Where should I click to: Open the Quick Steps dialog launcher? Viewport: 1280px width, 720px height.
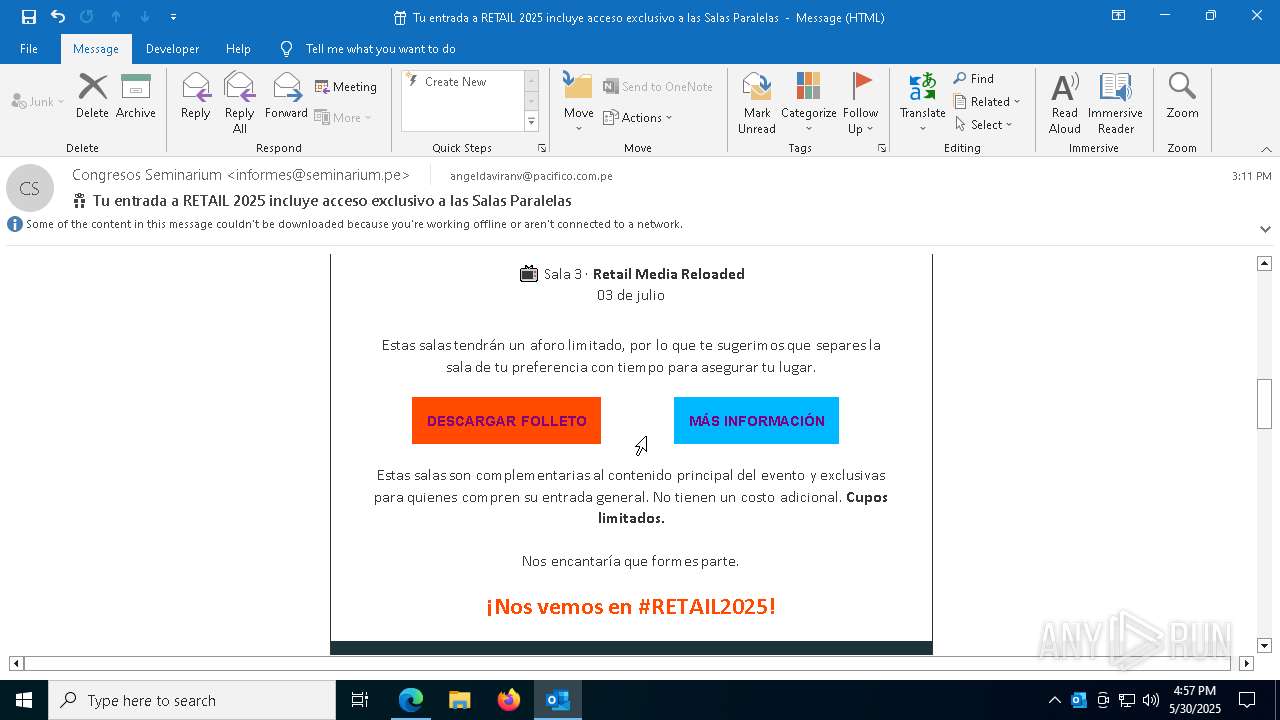tap(542, 148)
